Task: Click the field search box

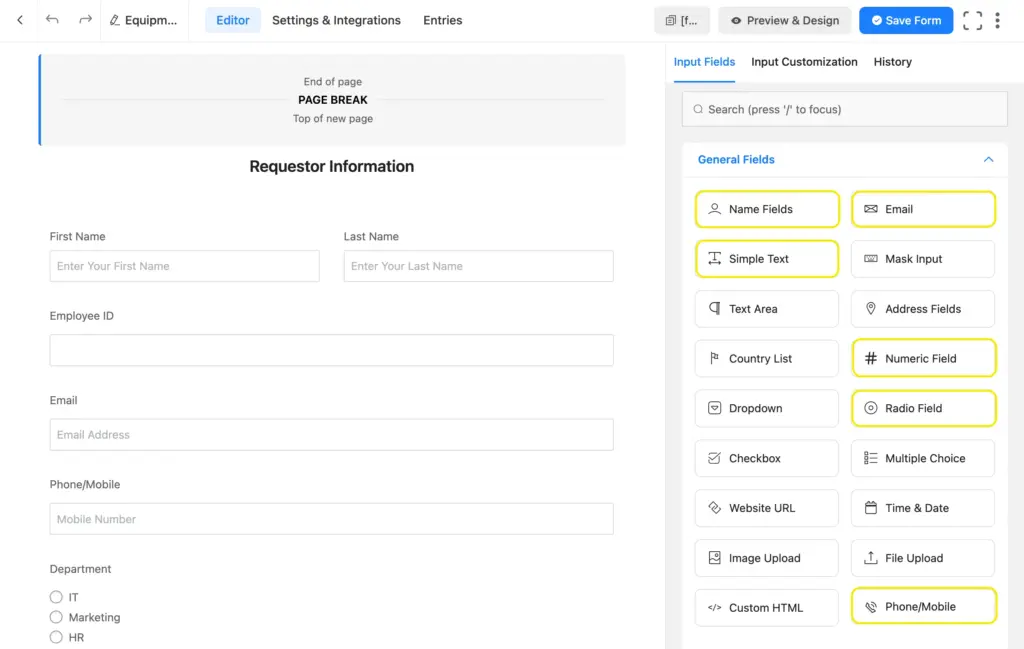Action: coord(844,108)
